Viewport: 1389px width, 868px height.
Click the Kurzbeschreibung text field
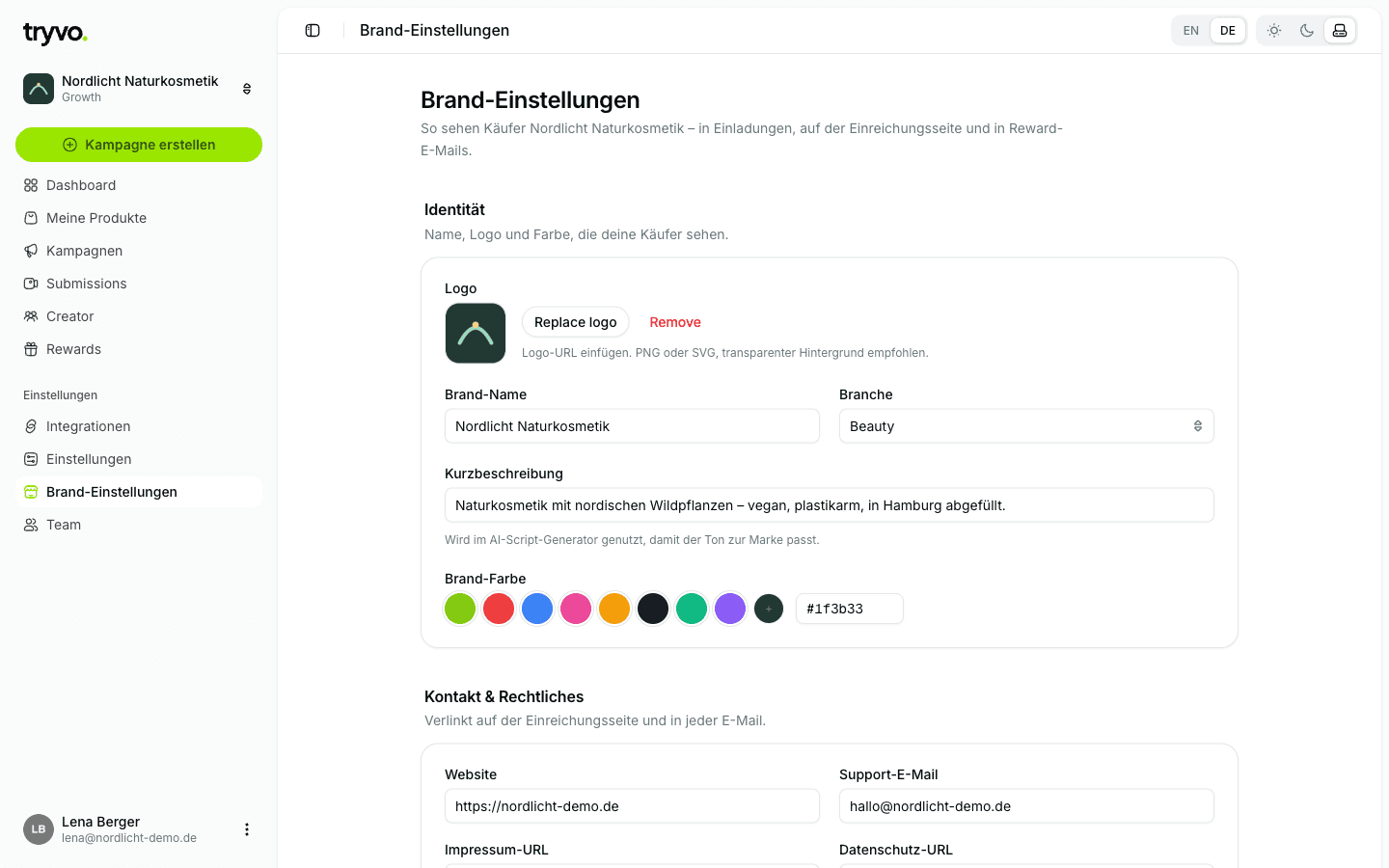(x=830, y=505)
